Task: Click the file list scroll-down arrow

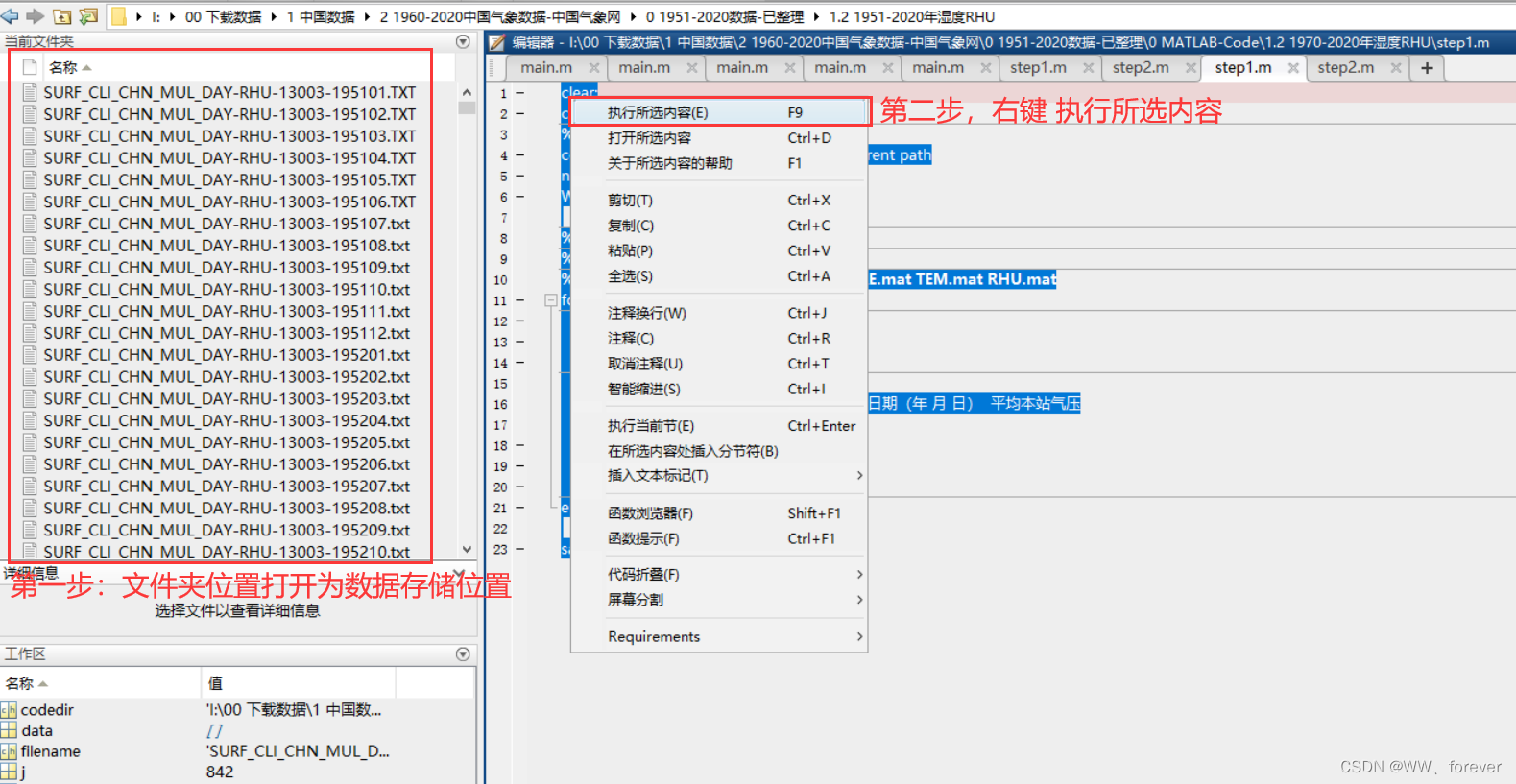Action: (467, 550)
